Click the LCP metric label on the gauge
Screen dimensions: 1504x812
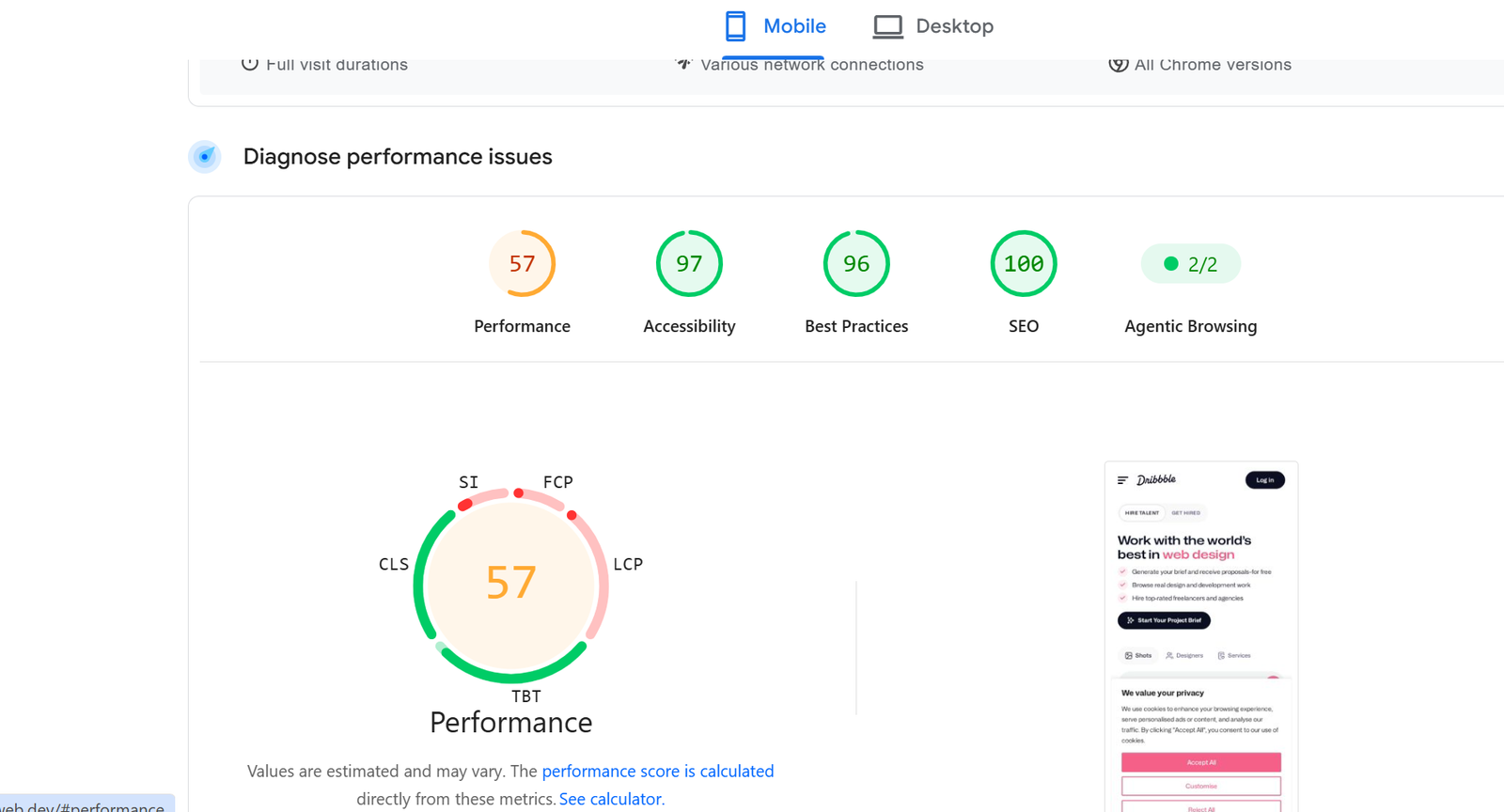[628, 564]
